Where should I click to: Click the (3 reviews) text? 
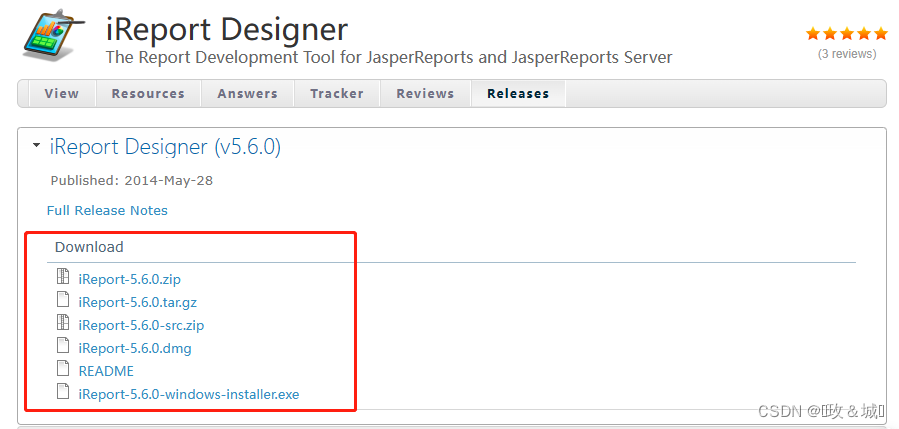coord(847,54)
